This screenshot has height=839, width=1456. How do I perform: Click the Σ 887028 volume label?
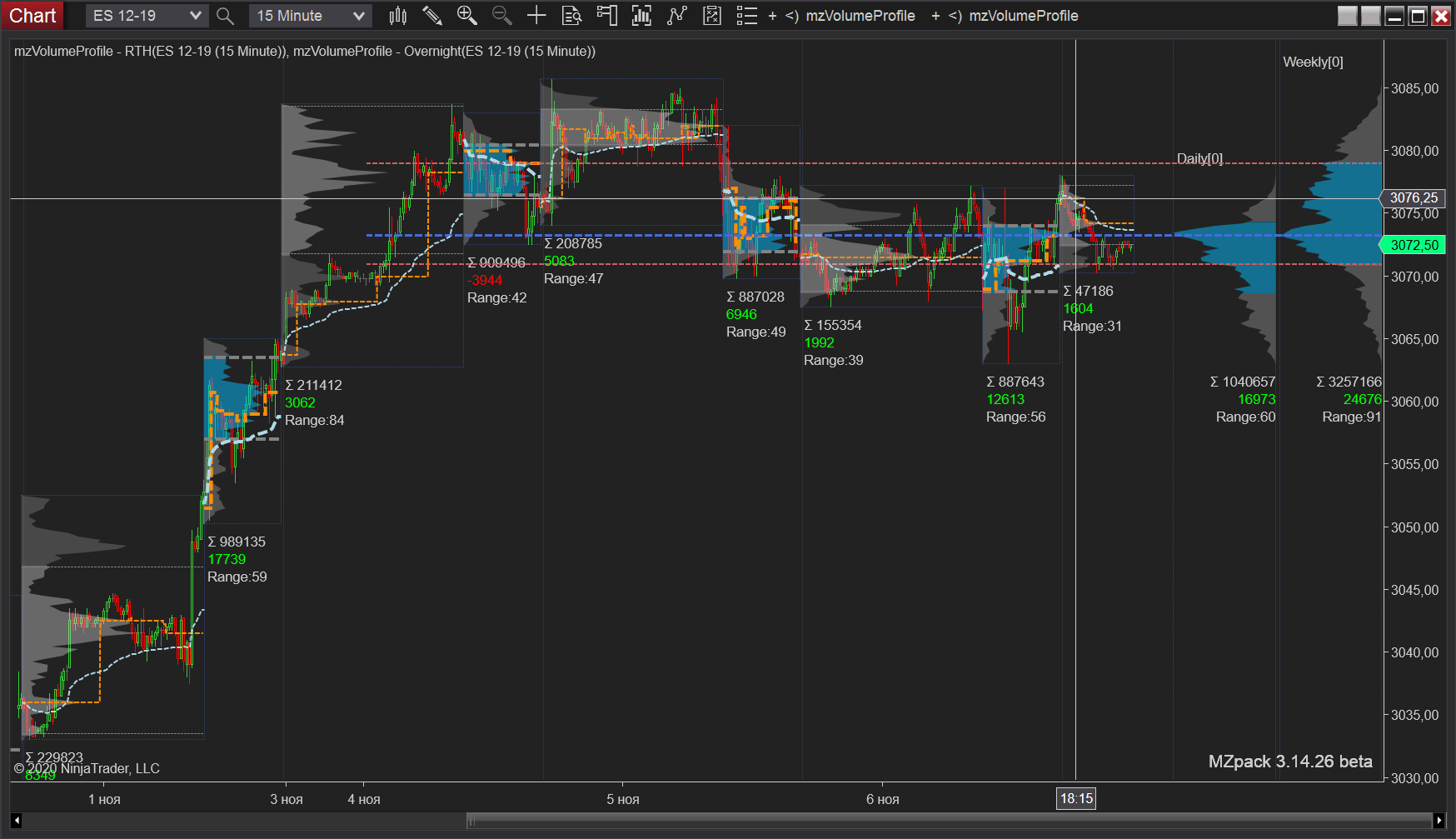tap(755, 297)
